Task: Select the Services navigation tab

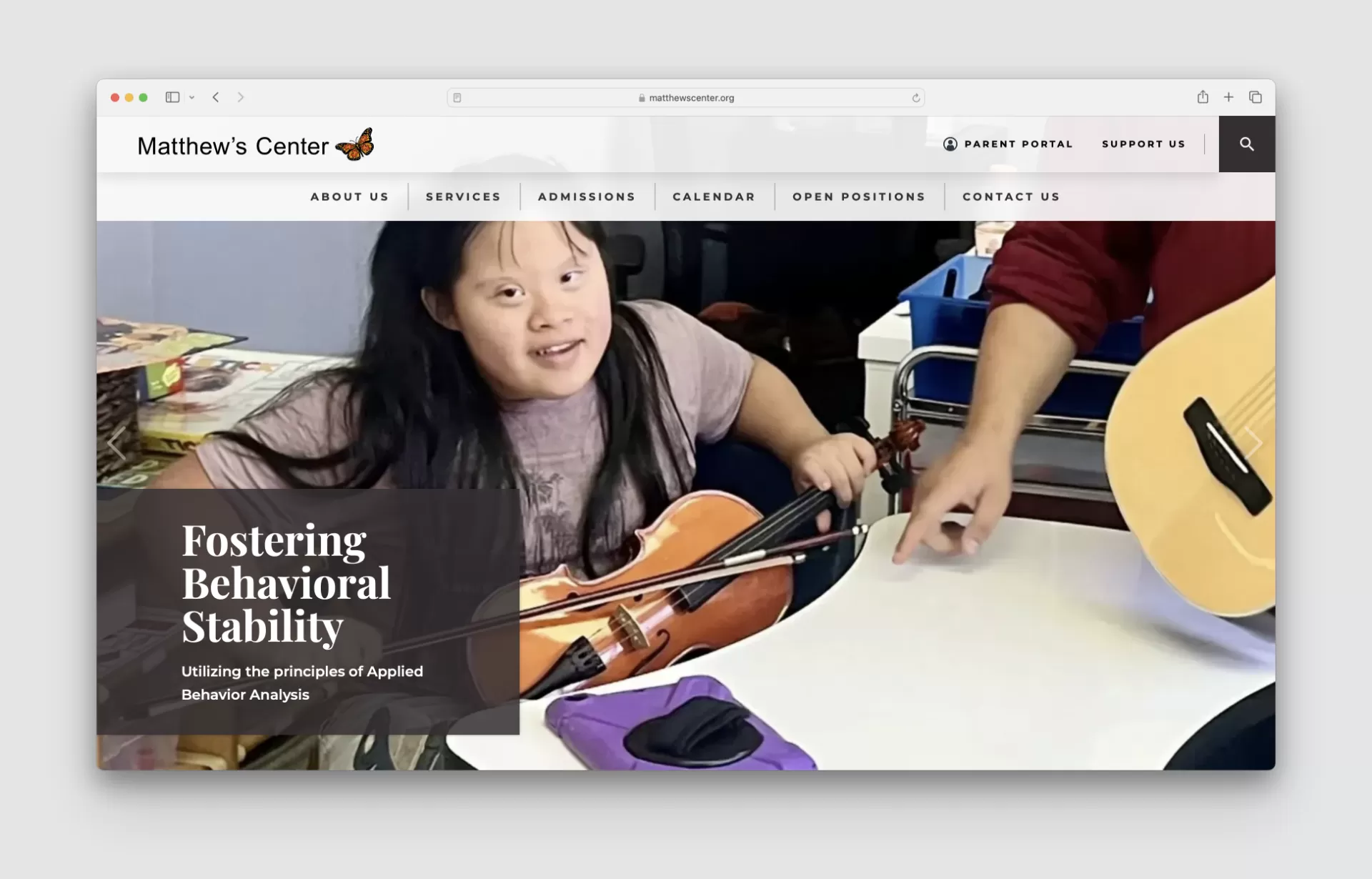Action: pos(463,196)
